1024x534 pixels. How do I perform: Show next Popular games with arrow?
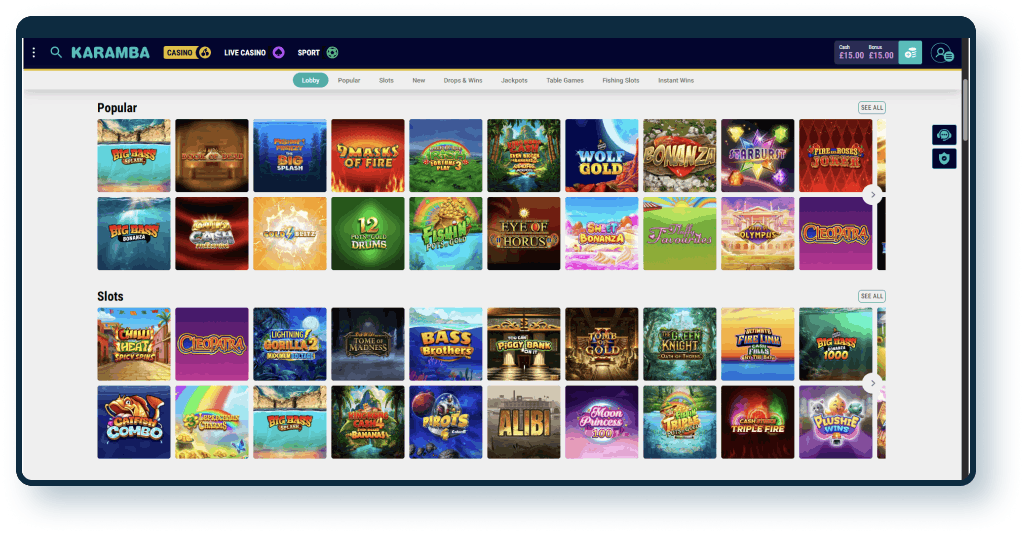click(873, 195)
